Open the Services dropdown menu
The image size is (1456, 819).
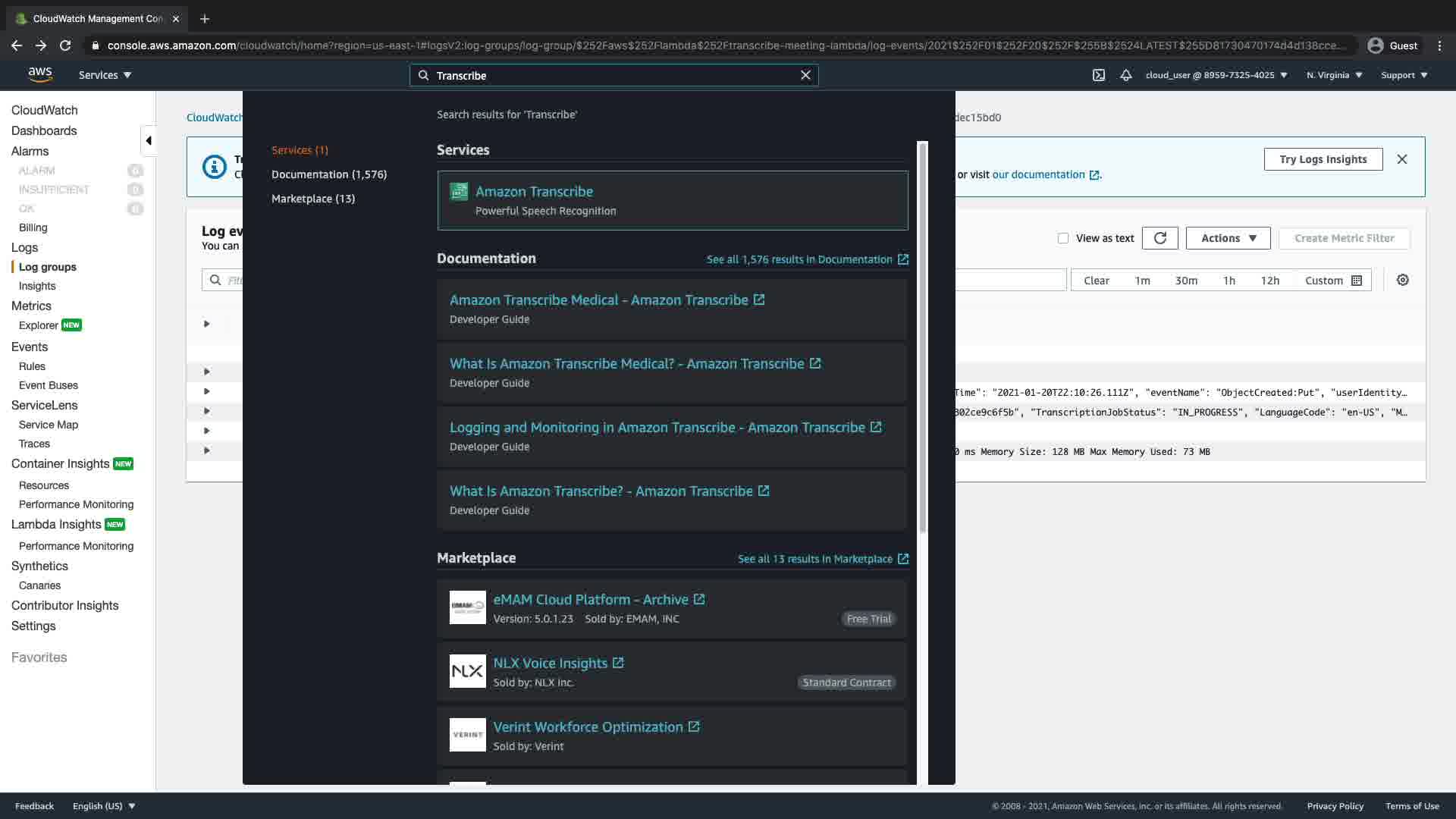coord(105,75)
